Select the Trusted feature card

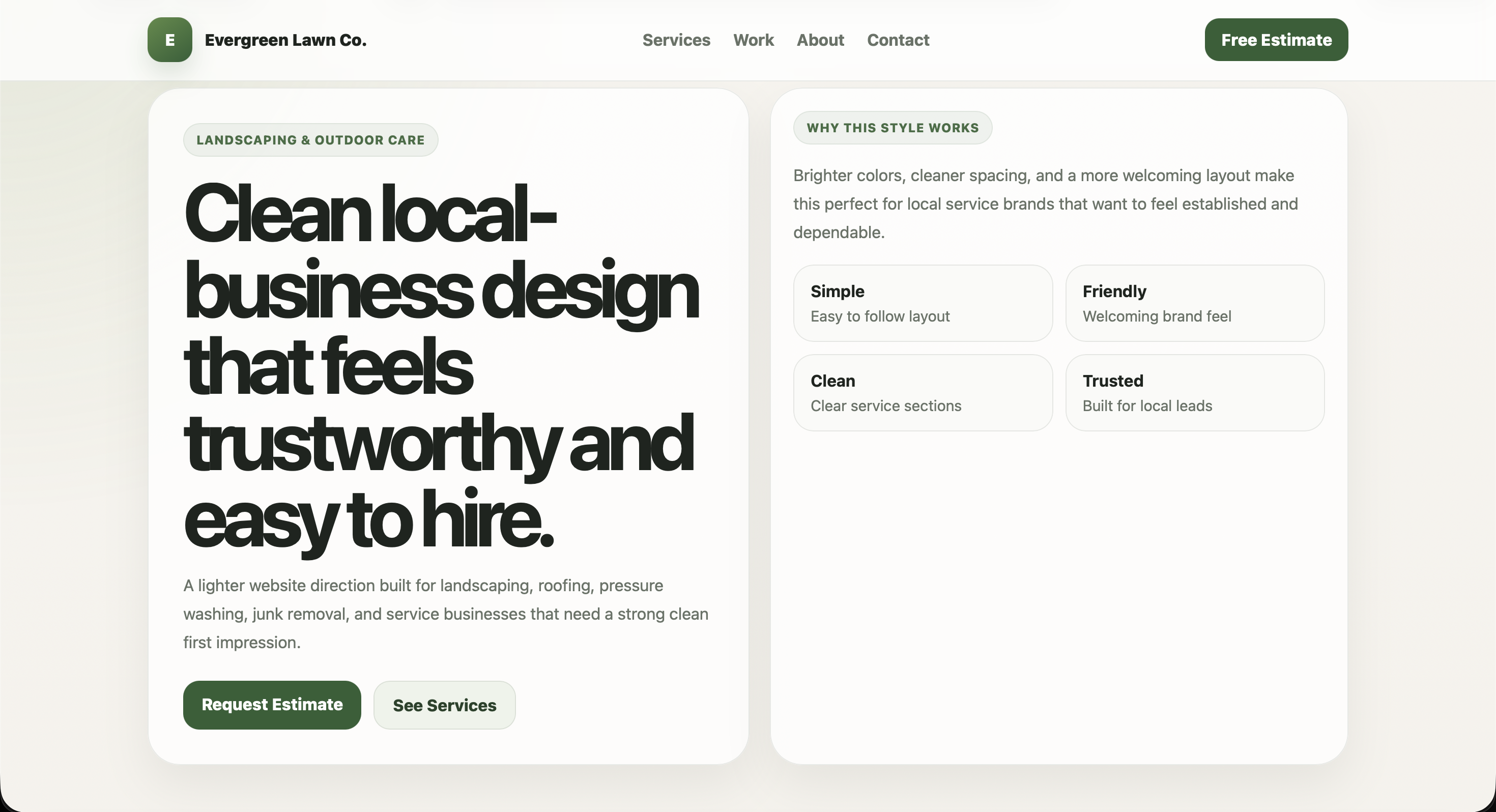1195,393
